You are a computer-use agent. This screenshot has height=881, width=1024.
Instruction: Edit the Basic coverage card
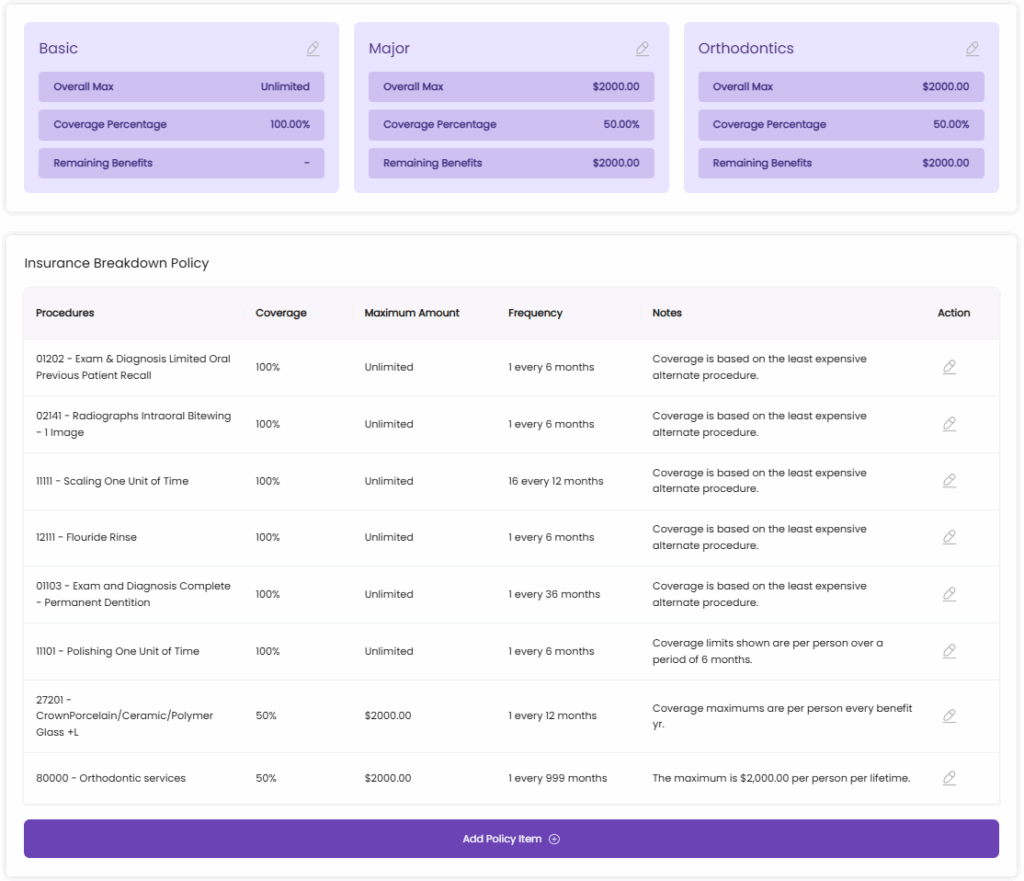pos(313,49)
